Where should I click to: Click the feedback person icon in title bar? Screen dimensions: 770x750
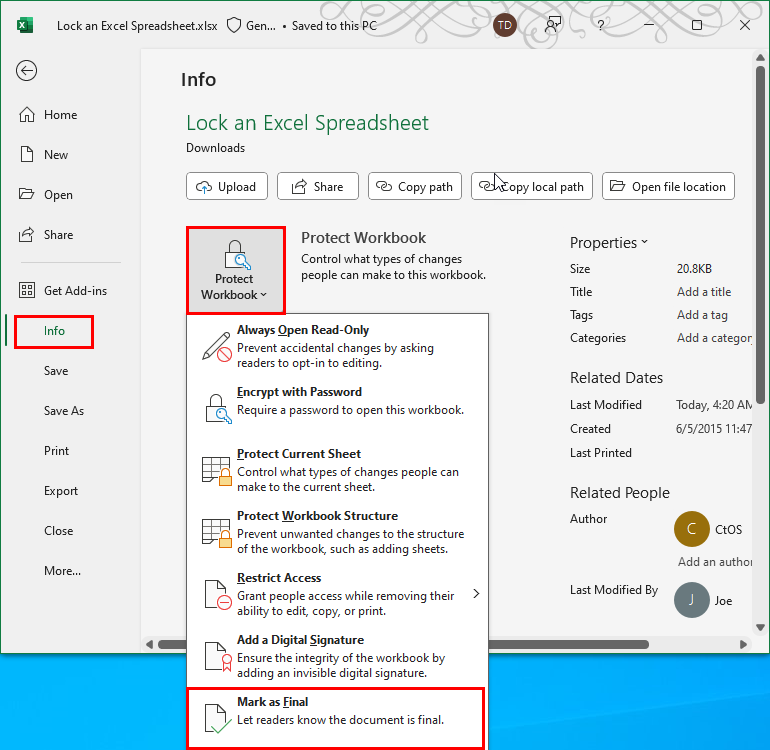pyautogui.click(x=553, y=25)
